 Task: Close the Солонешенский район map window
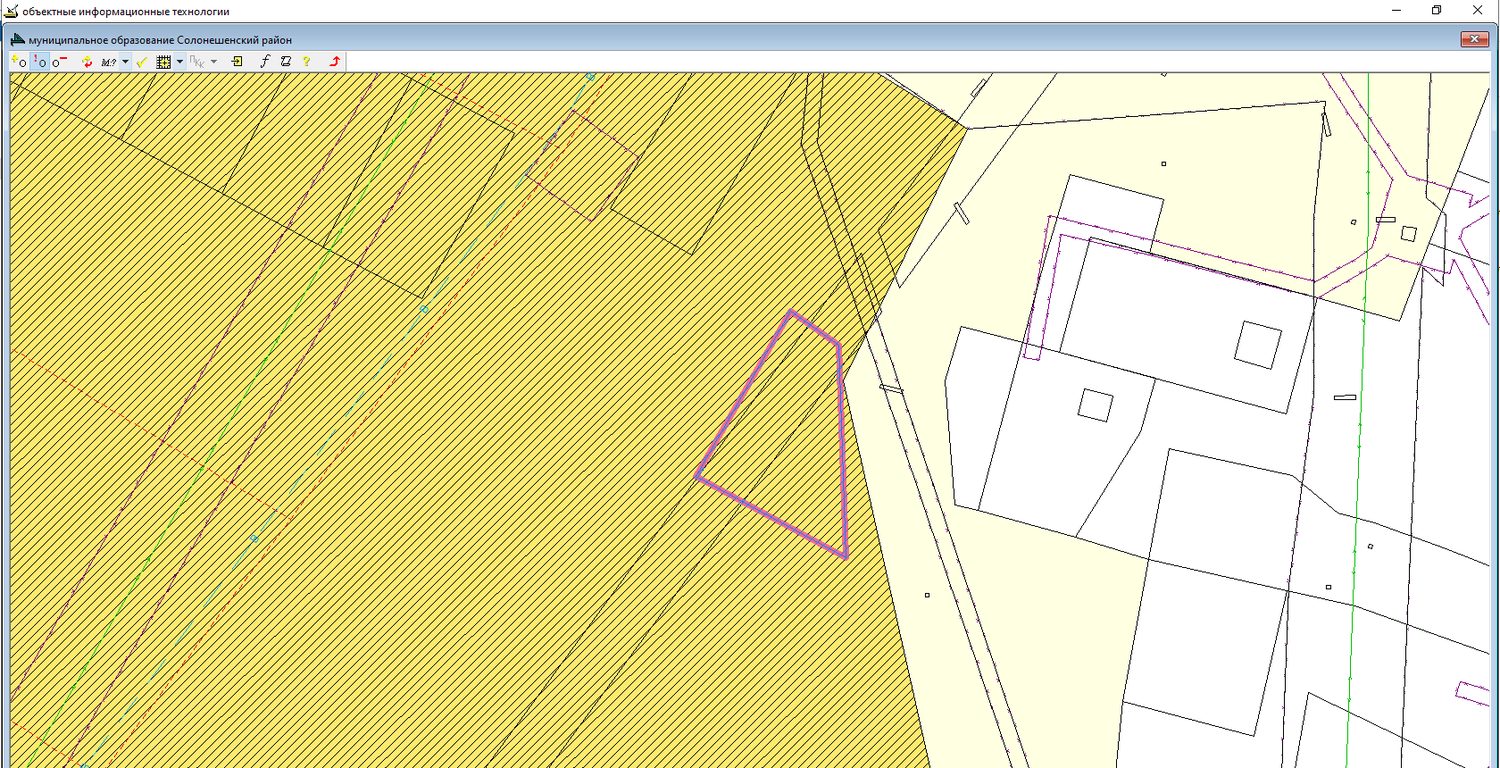pyautogui.click(x=1475, y=39)
